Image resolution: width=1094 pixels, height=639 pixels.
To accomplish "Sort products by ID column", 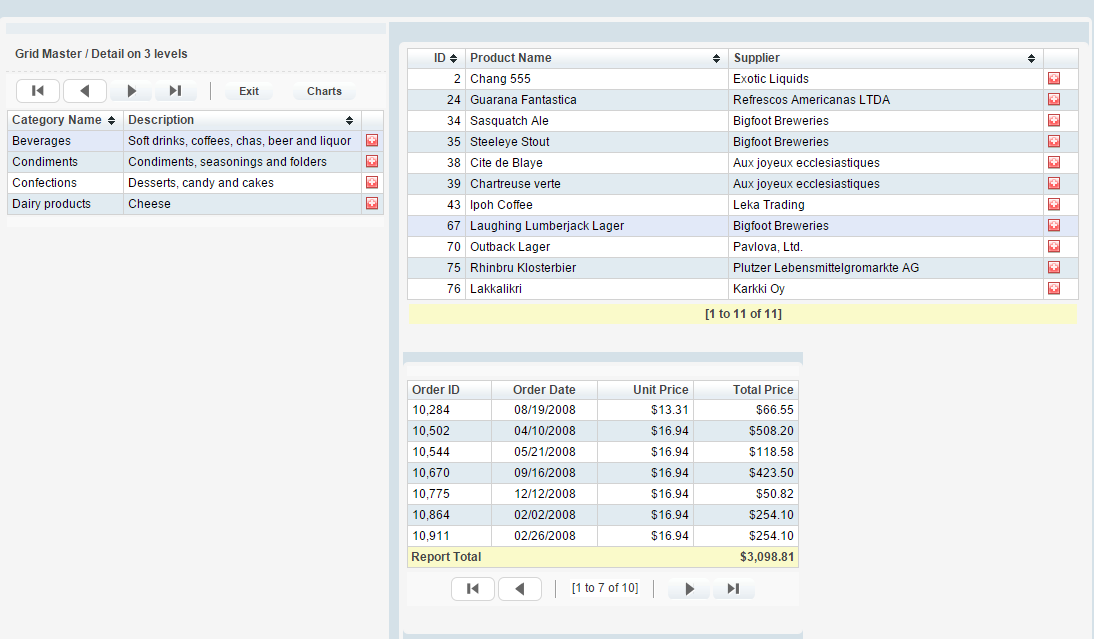I will click(445, 58).
